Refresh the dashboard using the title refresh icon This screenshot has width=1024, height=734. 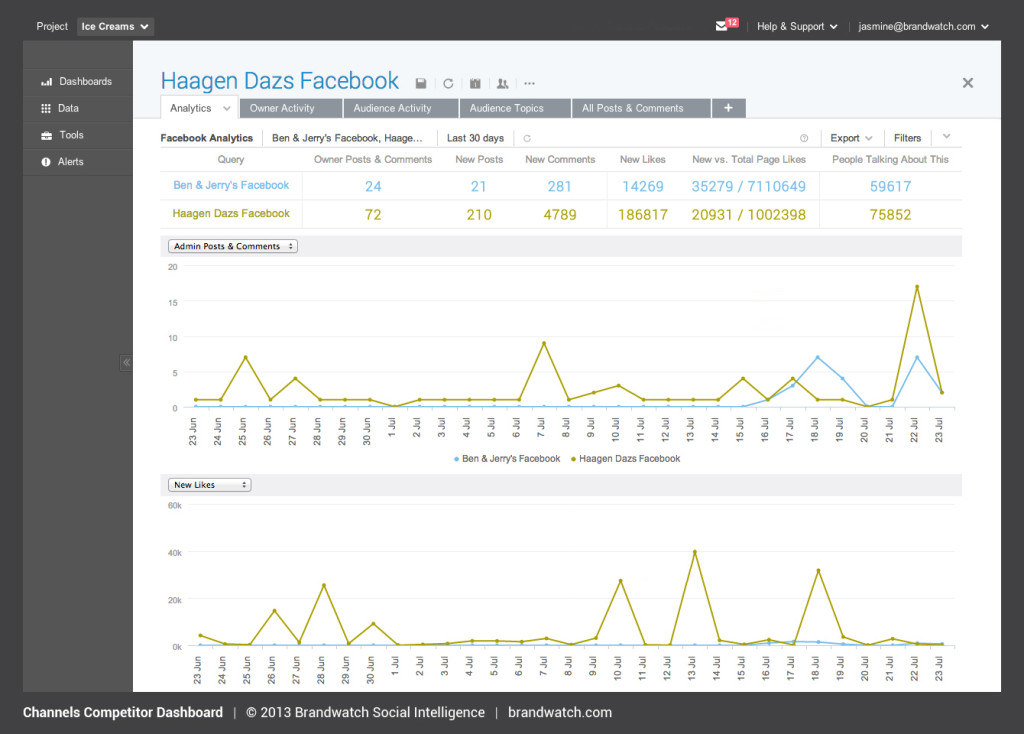coord(448,84)
